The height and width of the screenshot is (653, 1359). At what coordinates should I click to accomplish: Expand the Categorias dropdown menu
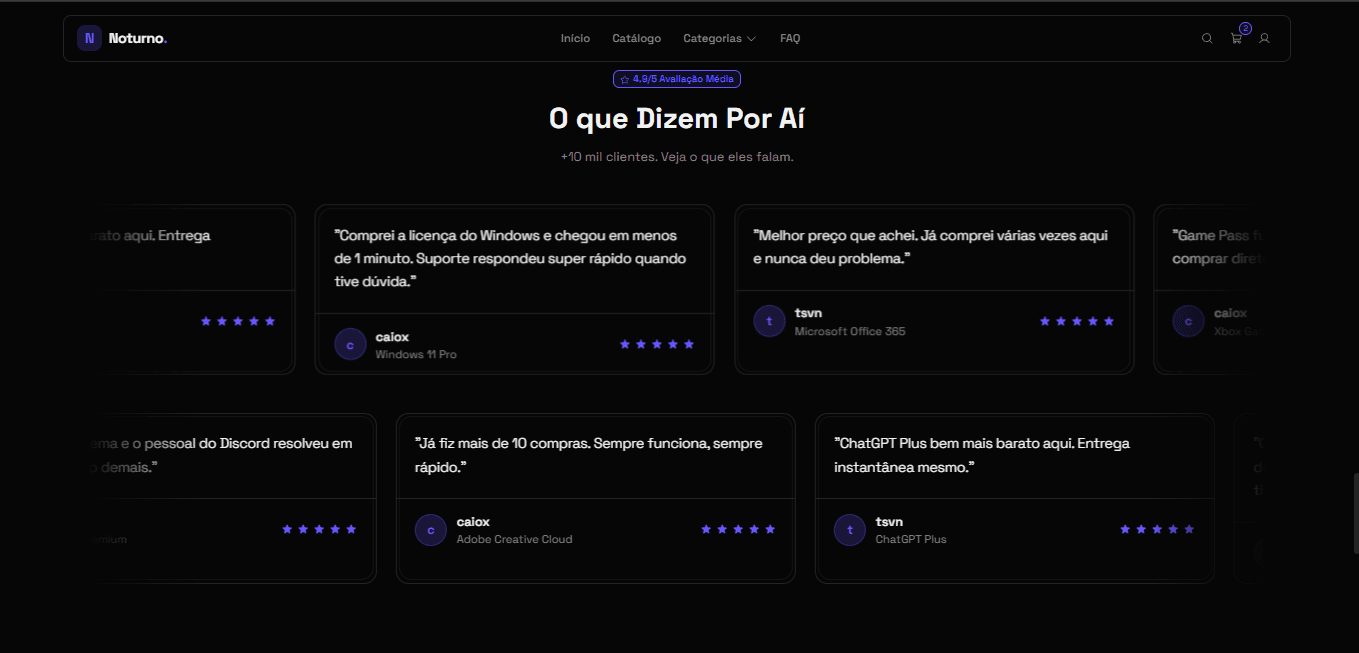point(719,38)
